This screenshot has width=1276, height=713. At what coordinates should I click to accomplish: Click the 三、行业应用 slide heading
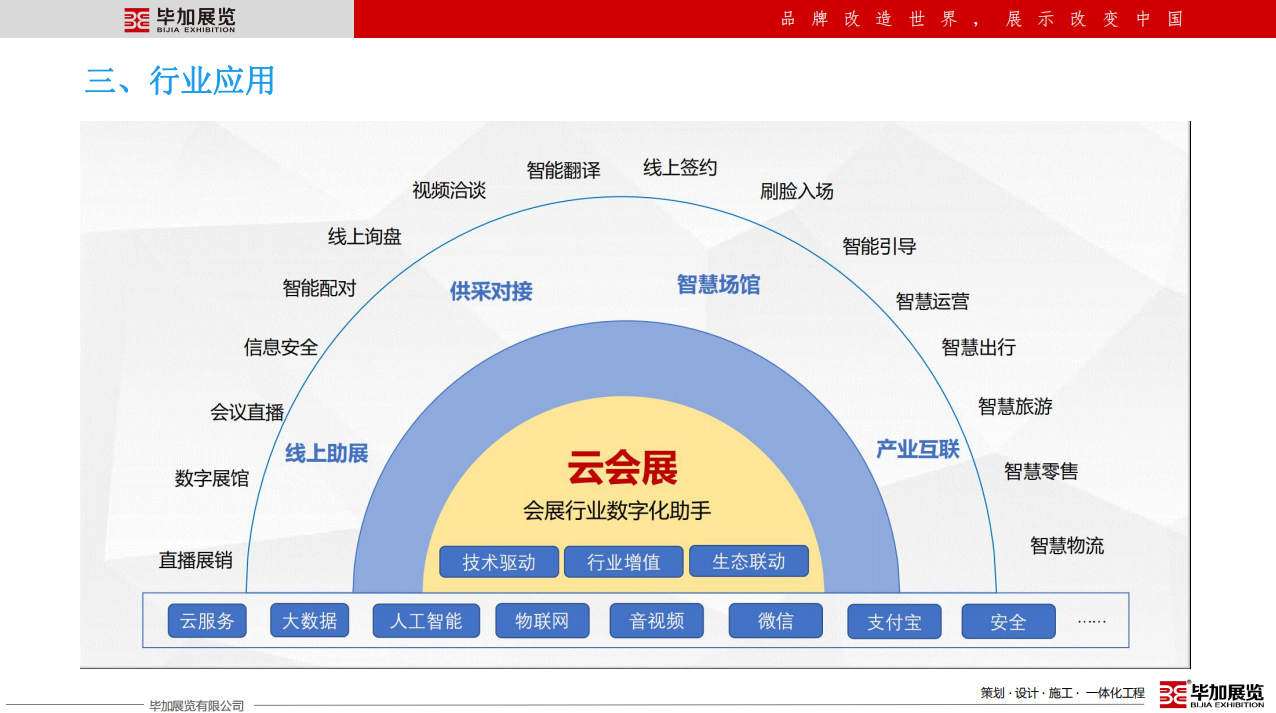pos(180,80)
